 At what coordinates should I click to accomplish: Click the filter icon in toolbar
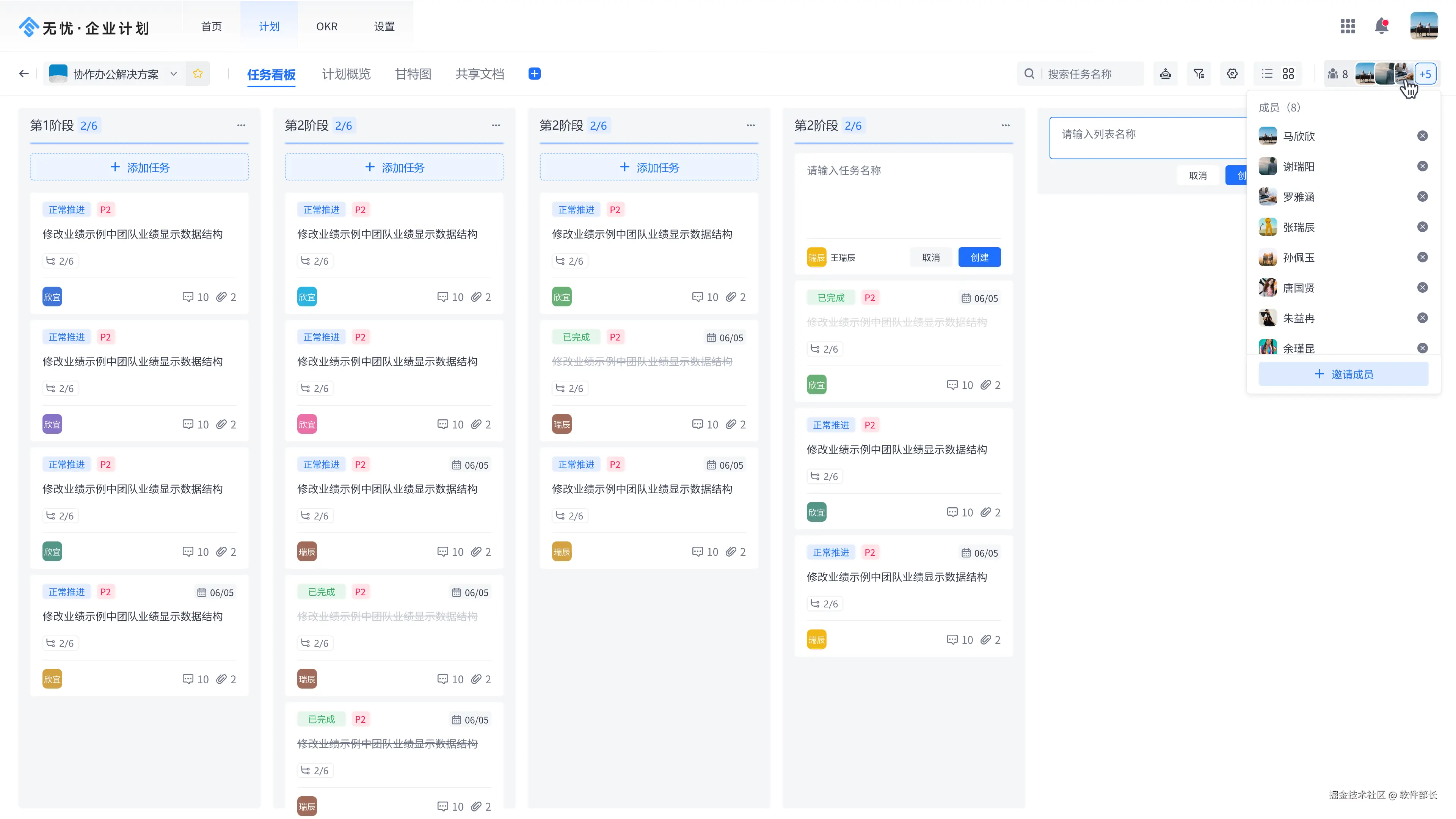point(1198,74)
